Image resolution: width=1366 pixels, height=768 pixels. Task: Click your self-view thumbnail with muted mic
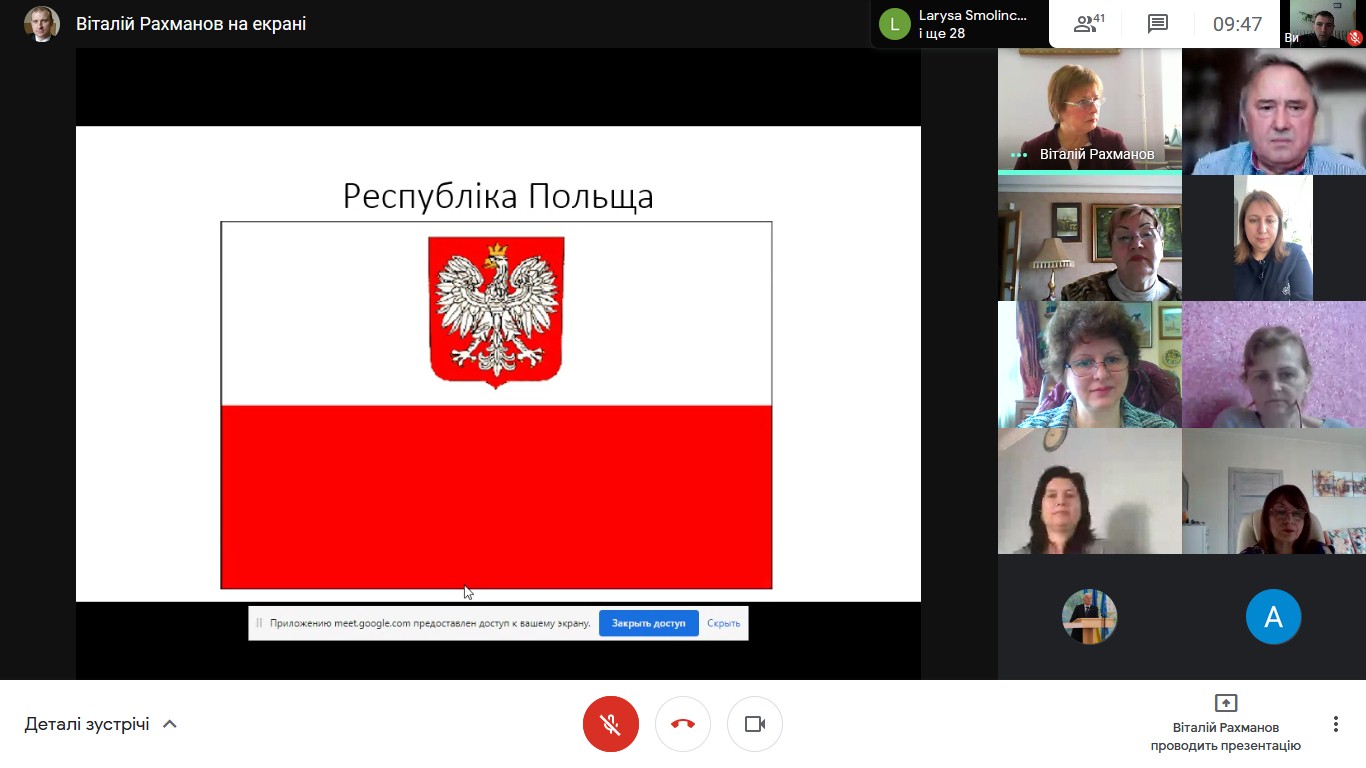click(x=1323, y=24)
